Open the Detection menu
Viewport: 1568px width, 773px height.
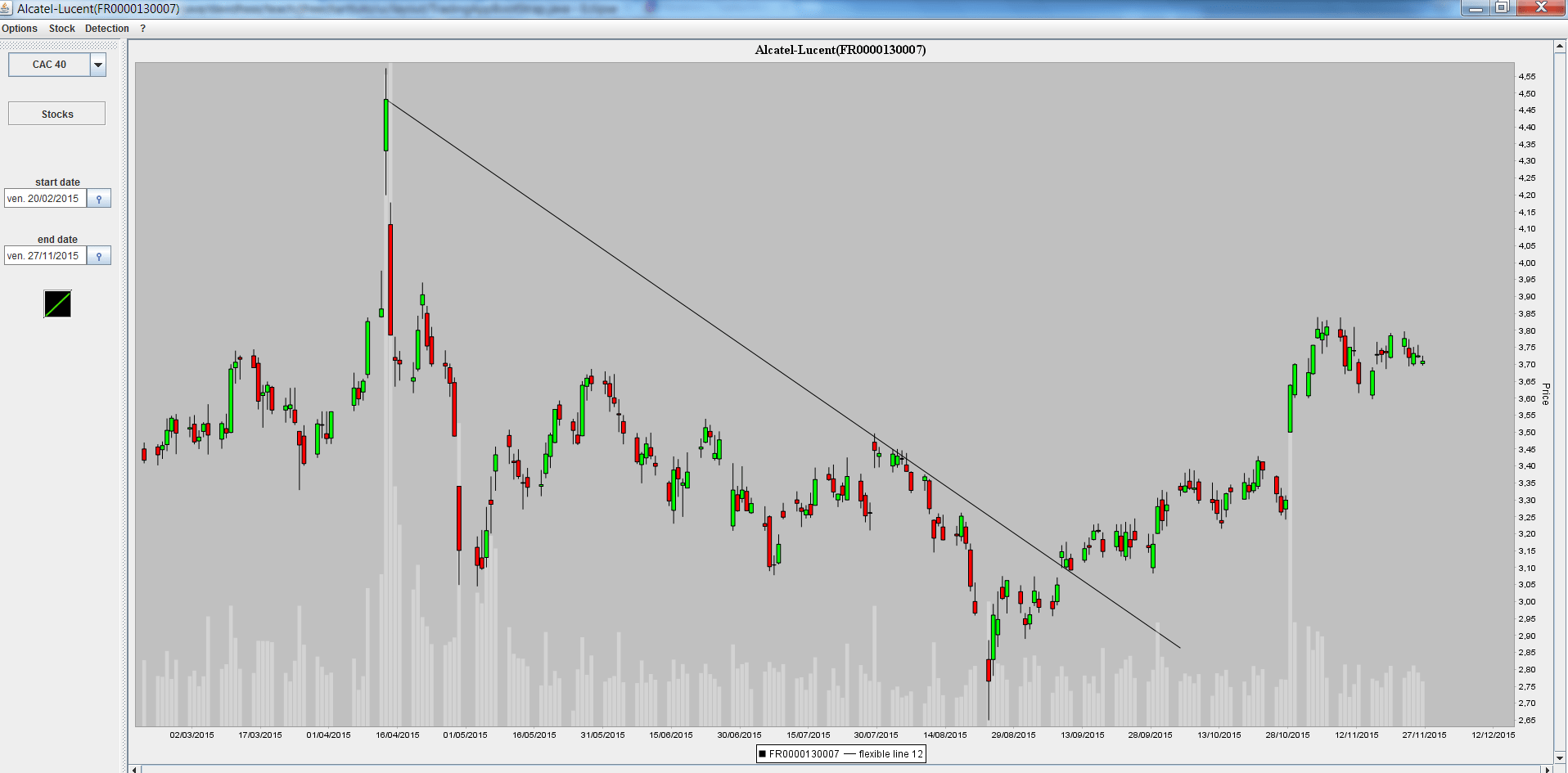(107, 29)
